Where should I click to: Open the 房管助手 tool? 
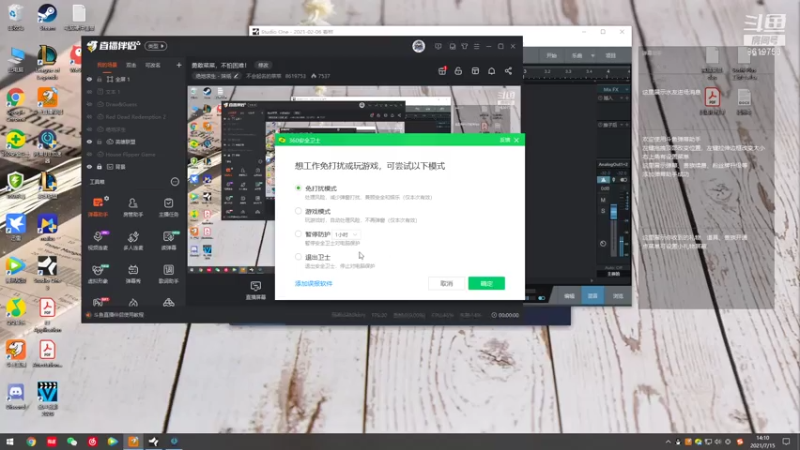point(133,207)
